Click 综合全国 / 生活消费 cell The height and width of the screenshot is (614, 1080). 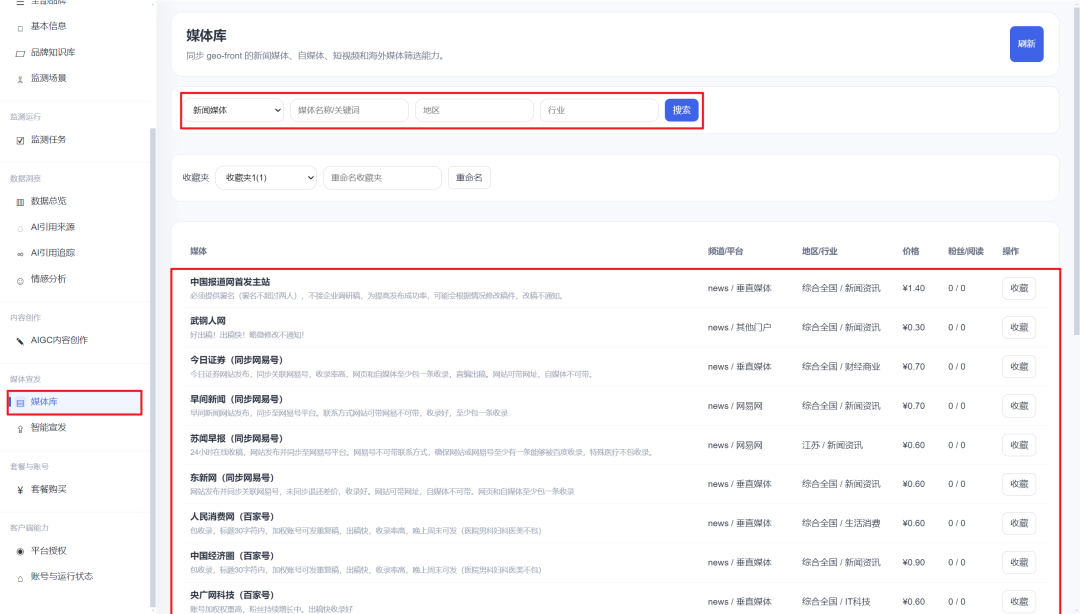[841, 523]
